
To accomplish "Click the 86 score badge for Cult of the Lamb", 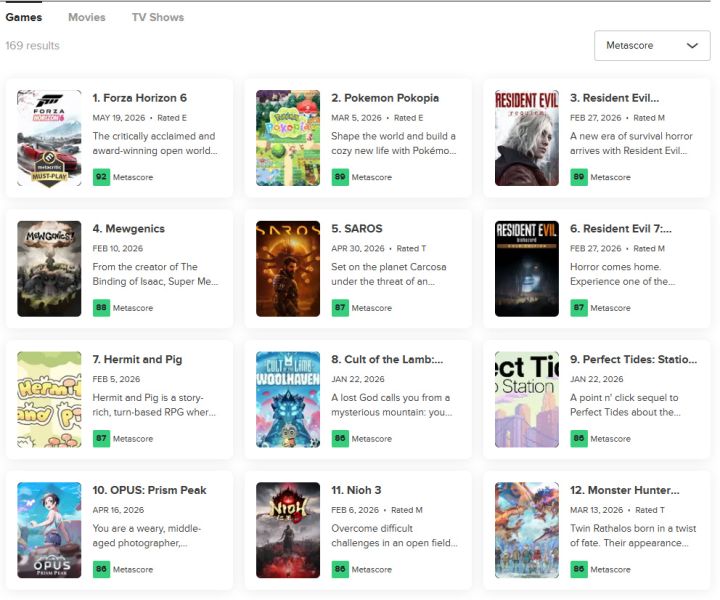I will 340,439.
